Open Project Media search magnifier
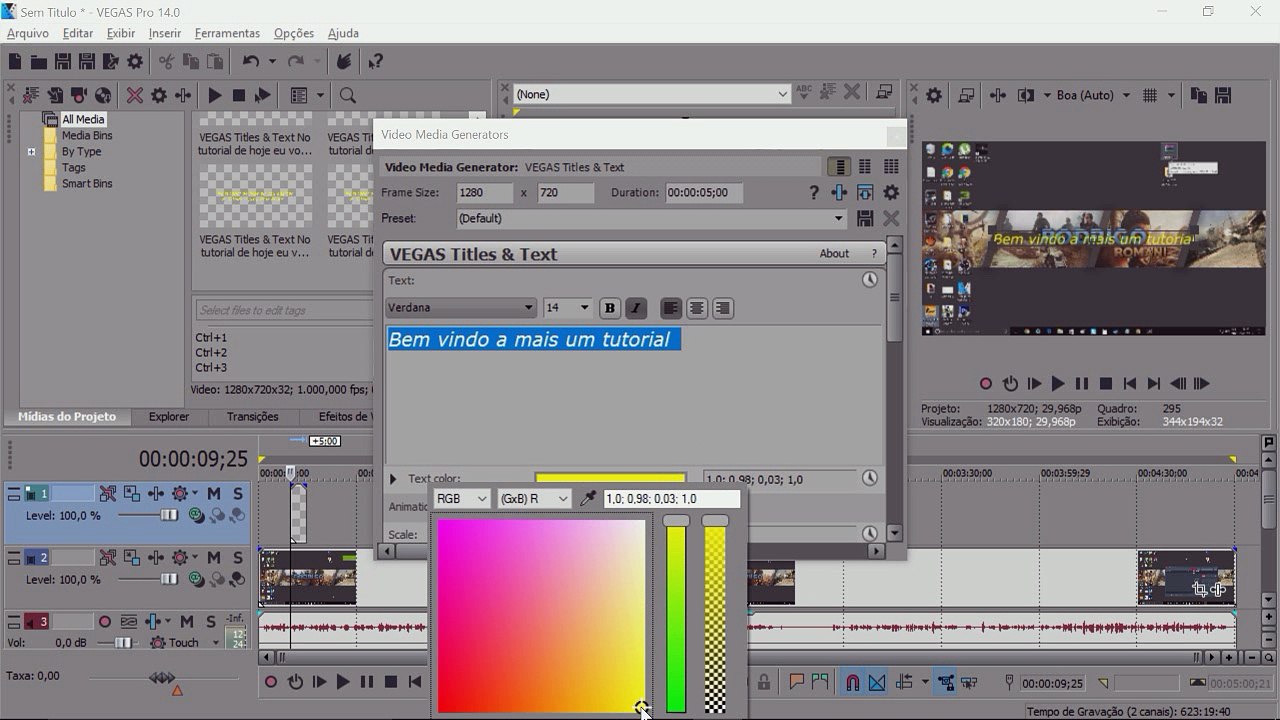 coord(347,96)
